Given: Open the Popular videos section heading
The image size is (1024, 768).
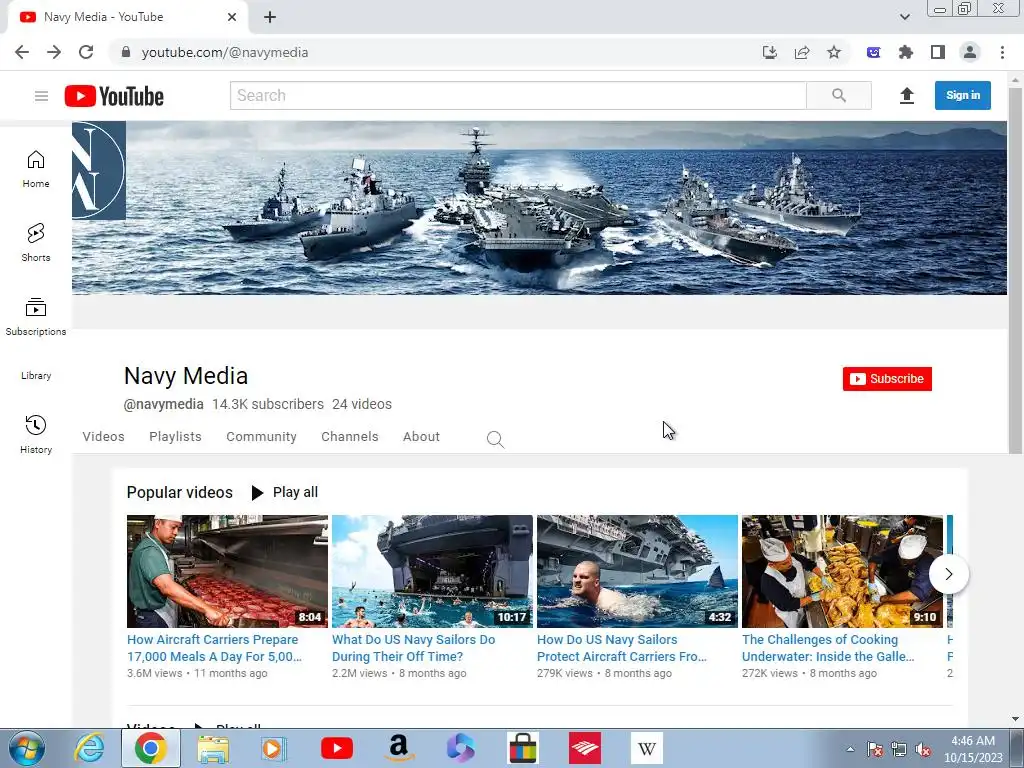Looking at the screenshot, I should (x=180, y=492).
